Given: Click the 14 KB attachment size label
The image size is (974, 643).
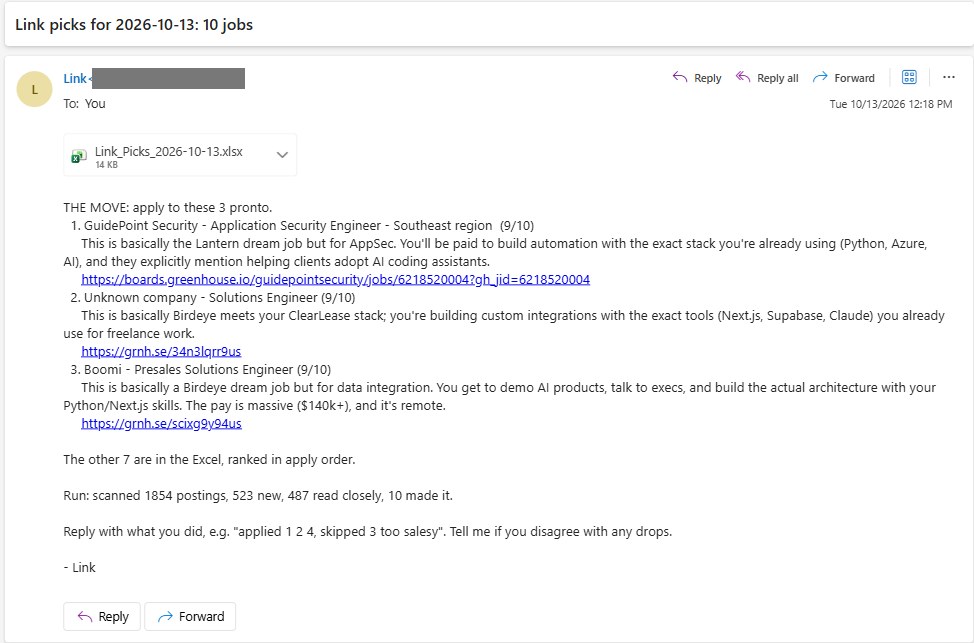Looking at the screenshot, I should pos(106,165).
